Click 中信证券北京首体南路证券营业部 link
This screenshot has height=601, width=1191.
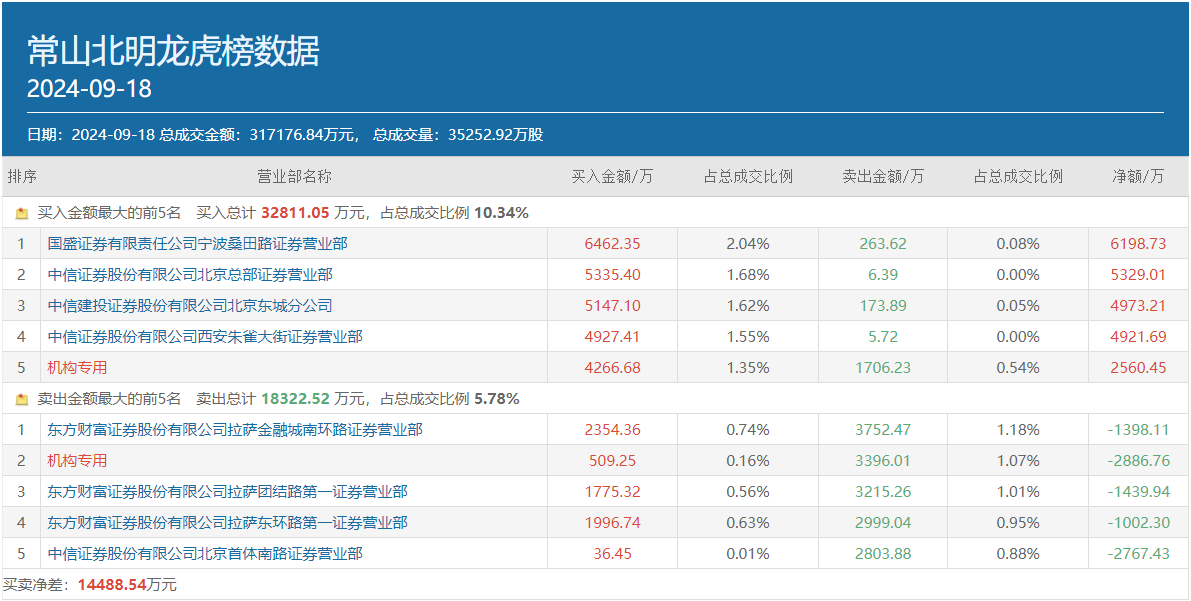[205, 554]
